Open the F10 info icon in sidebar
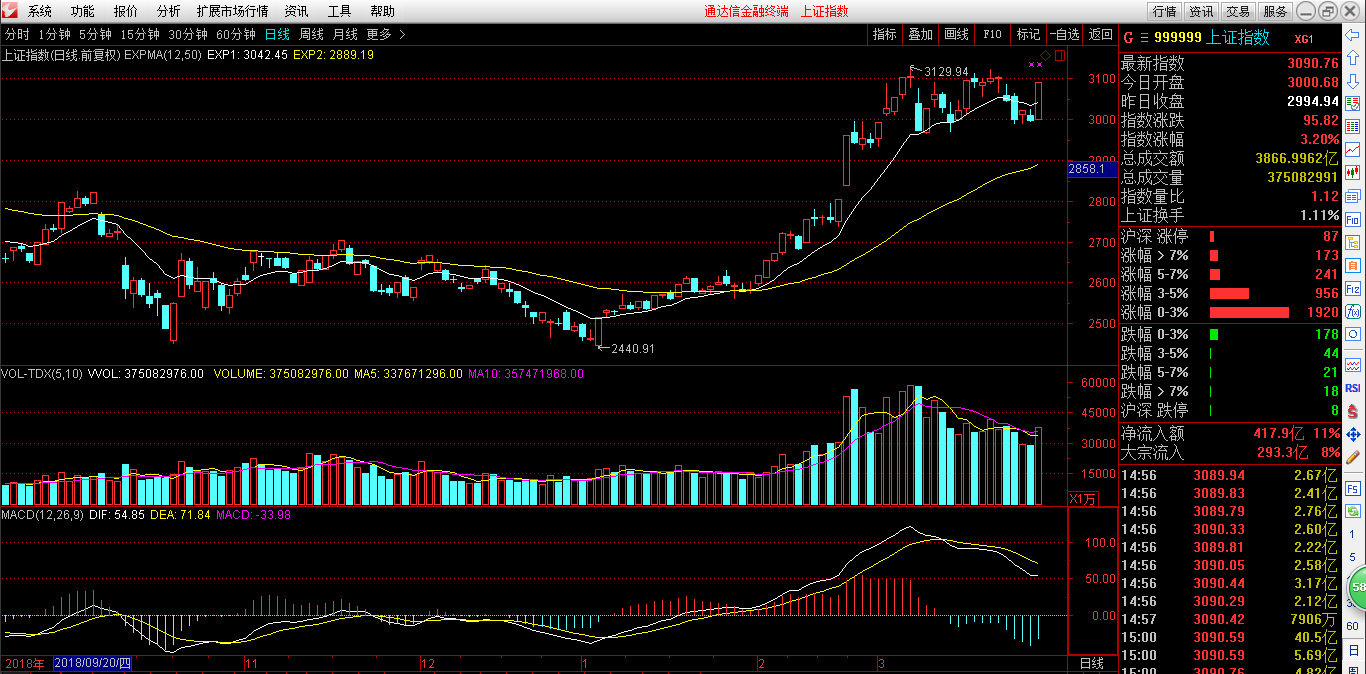The height and width of the screenshot is (674, 1366). pyautogui.click(x=1353, y=218)
